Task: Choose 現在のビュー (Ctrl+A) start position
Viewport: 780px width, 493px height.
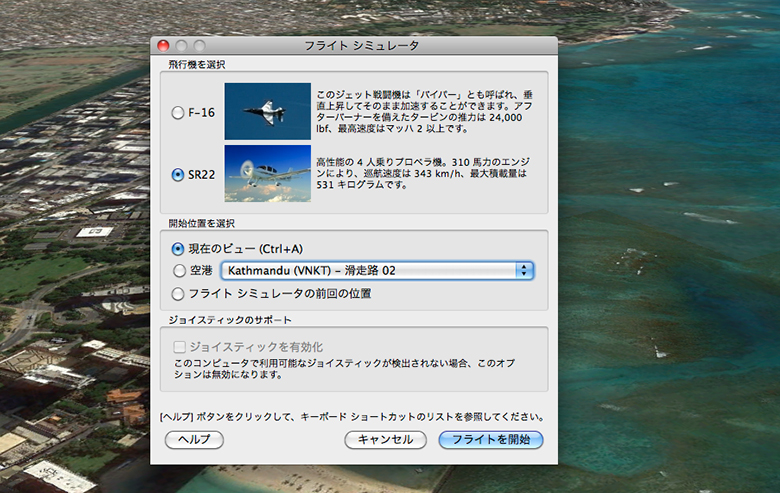Action: pyautogui.click(x=178, y=248)
